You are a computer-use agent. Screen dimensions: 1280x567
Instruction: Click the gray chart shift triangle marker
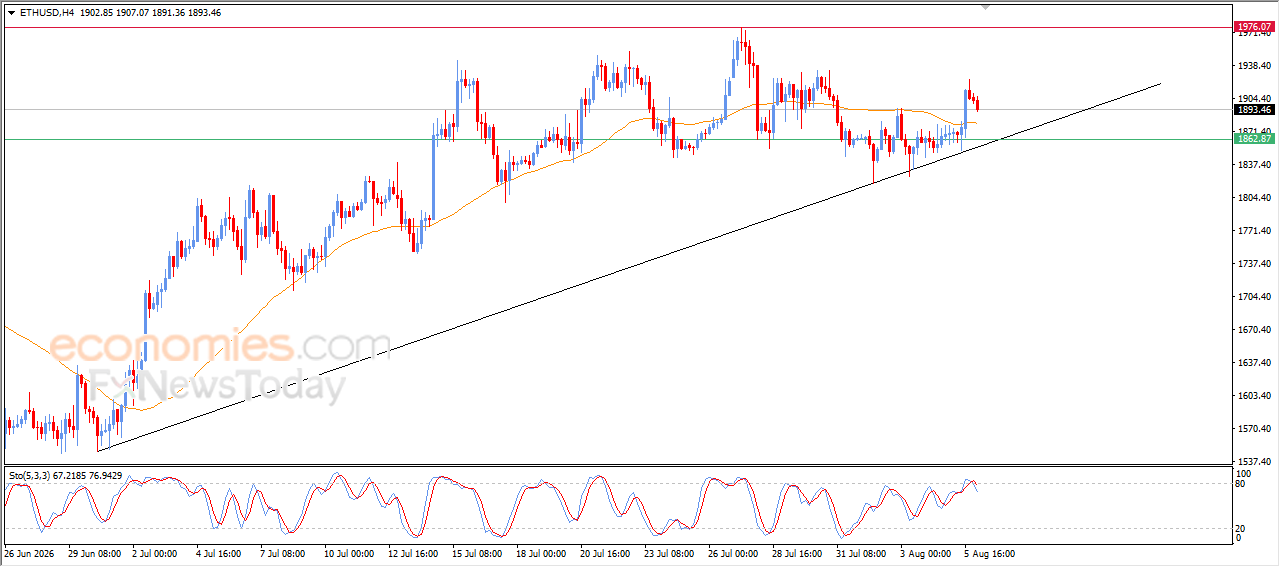(x=987, y=7)
